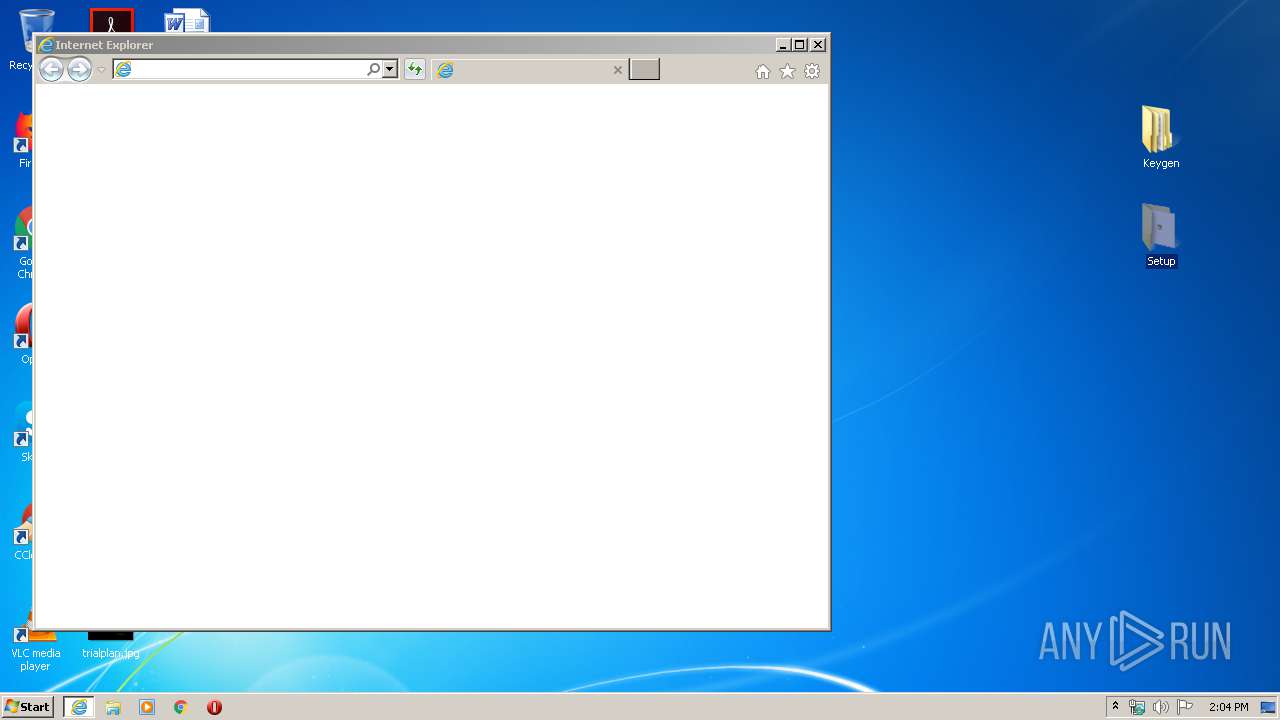Click the Internet Explorer title bar icon
Viewport: 1280px width, 720px height.
tap(45, 45)
